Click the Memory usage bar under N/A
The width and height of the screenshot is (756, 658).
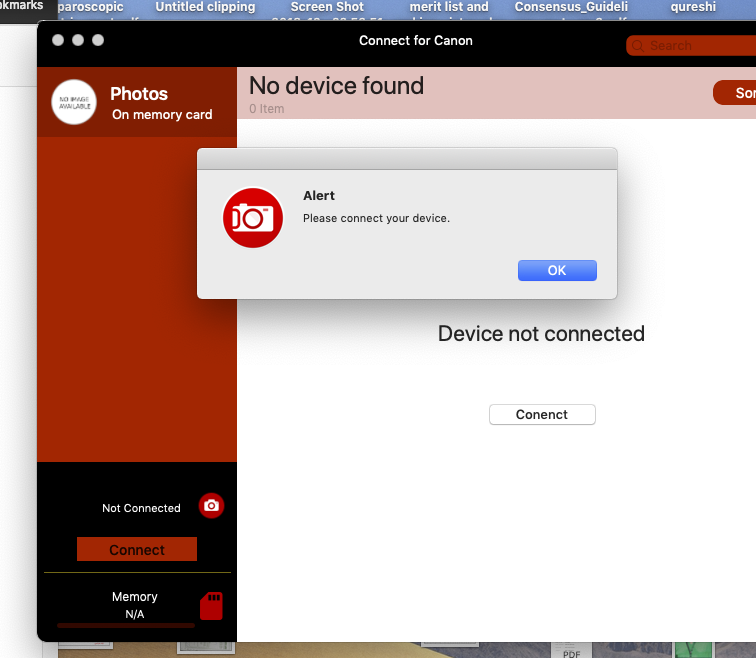126,626
